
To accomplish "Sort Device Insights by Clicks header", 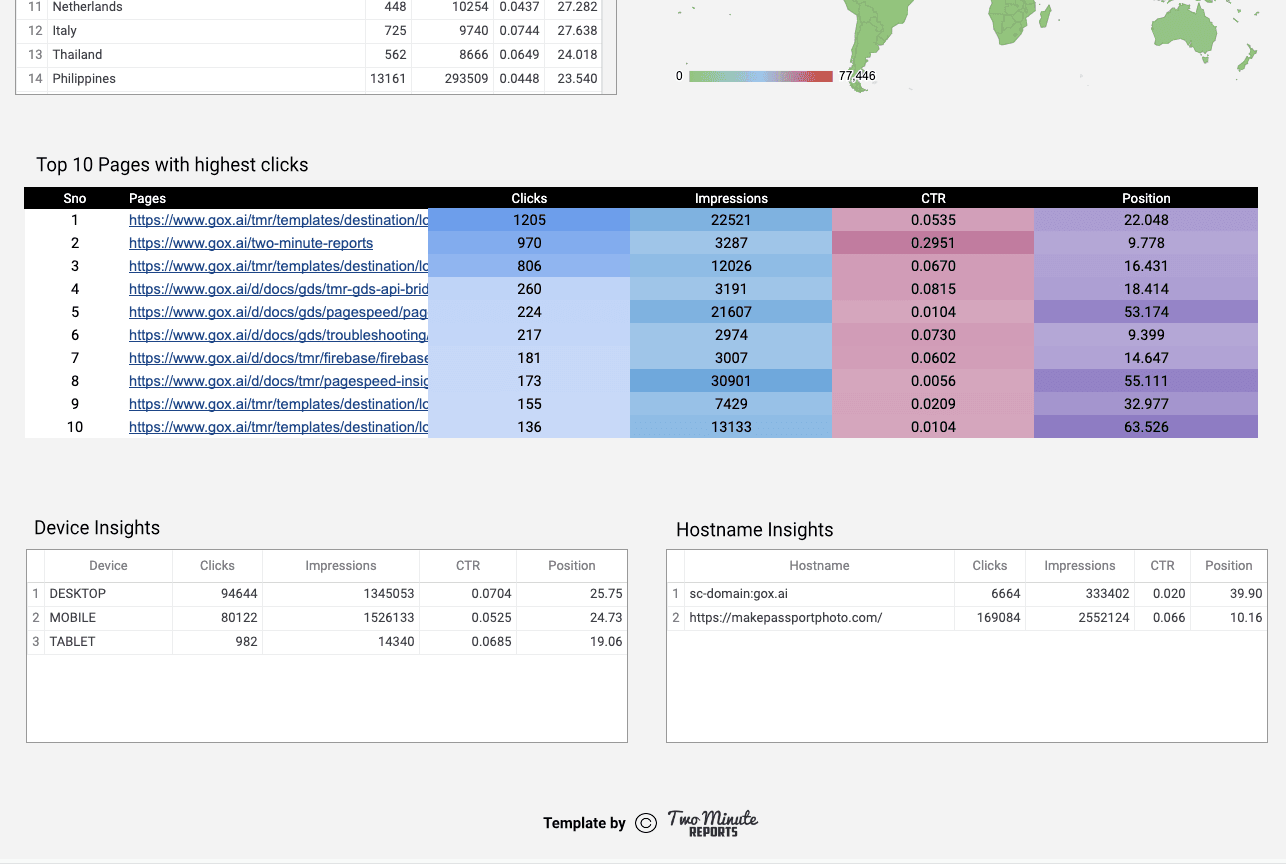I will [217, 566].
